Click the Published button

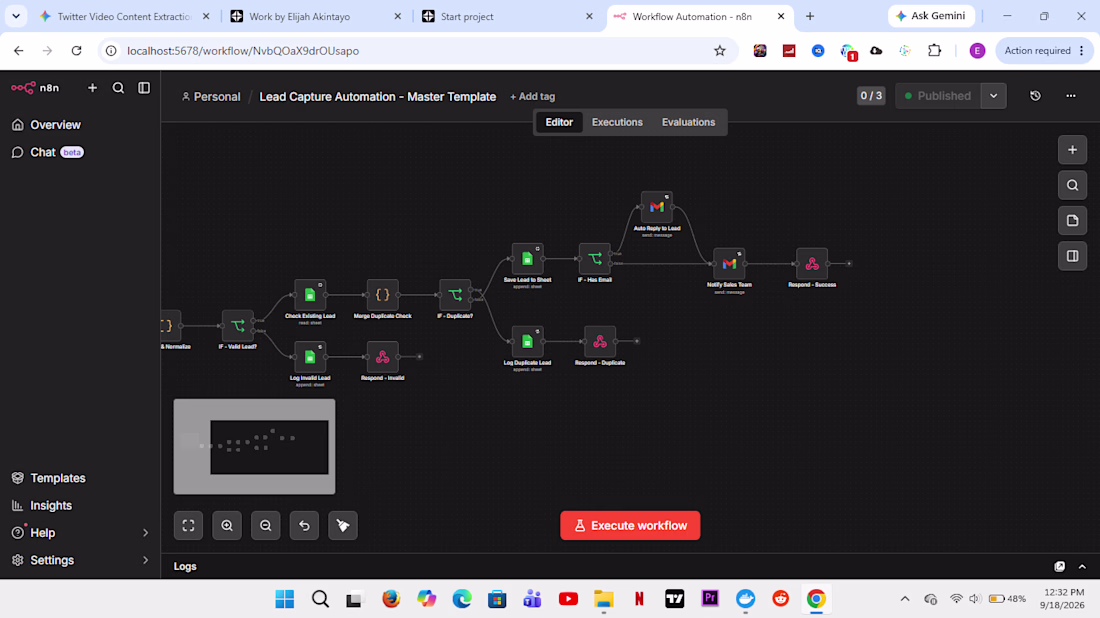point(938,96)
